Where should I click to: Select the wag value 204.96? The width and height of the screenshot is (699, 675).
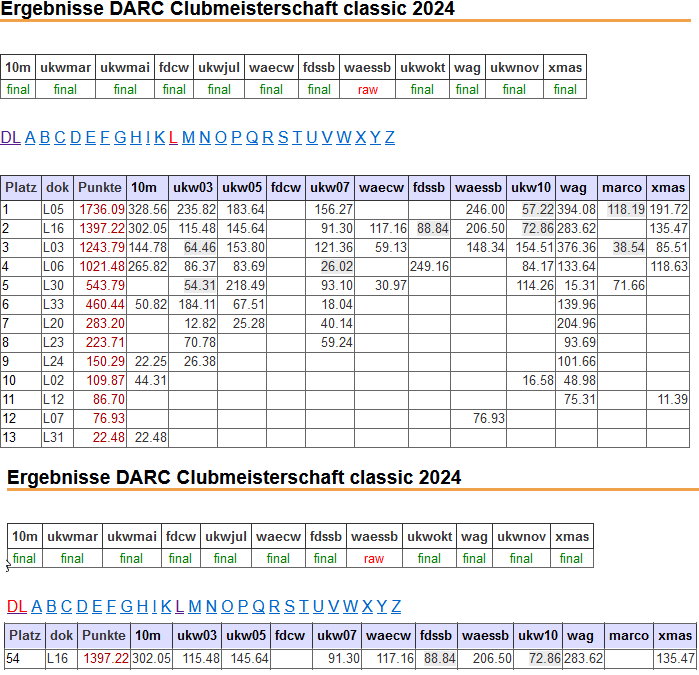click(x=576, y=323)
